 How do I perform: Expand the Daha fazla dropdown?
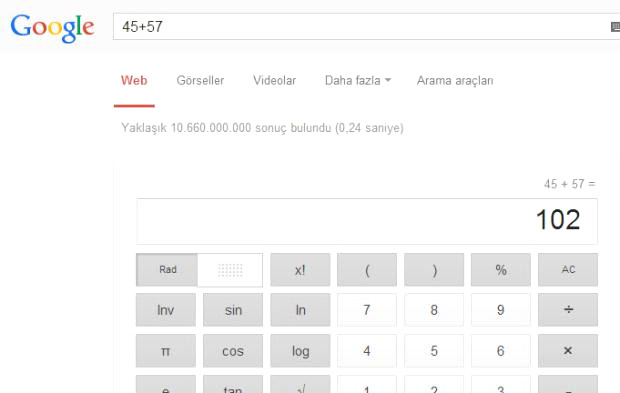pyautogui.click(x=358, y=80)
